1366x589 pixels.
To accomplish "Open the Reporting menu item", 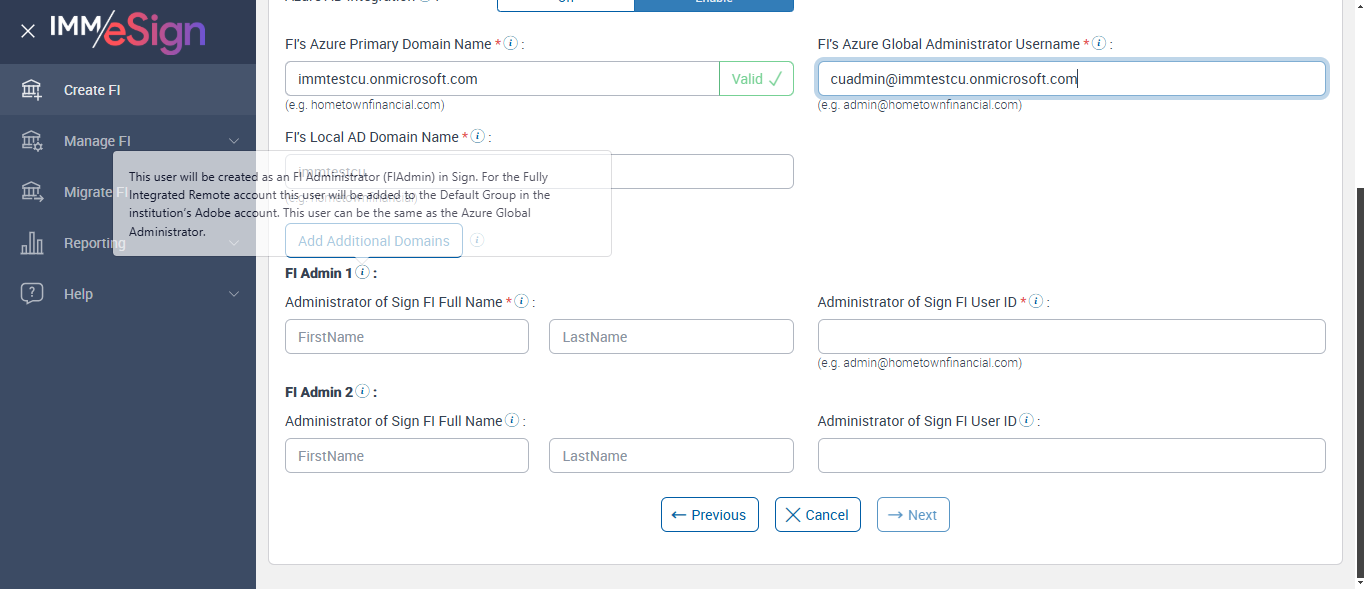I will (x=128, y=243).
